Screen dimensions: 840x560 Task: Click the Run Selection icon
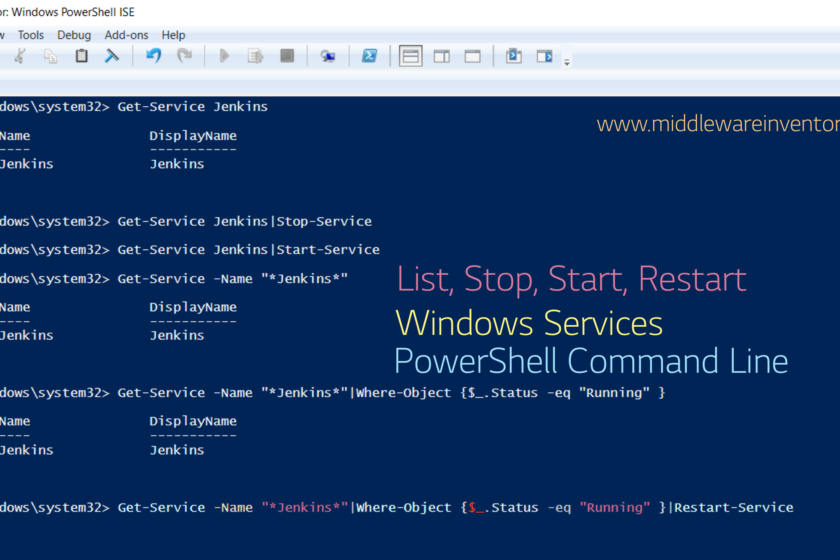(x=256, y=56)
